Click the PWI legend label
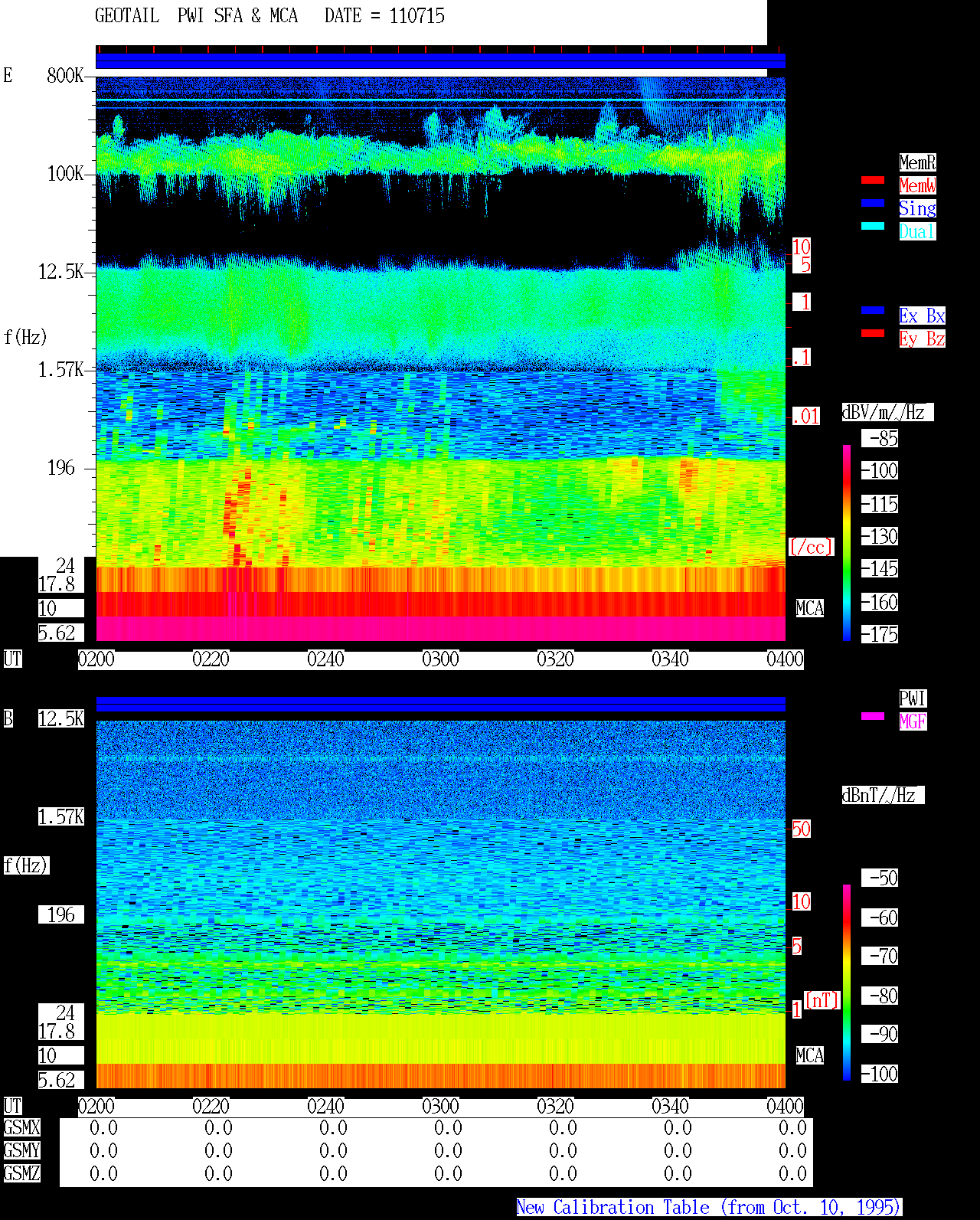980x1220 pixels. pyautogui.click(x=913, y=698)
